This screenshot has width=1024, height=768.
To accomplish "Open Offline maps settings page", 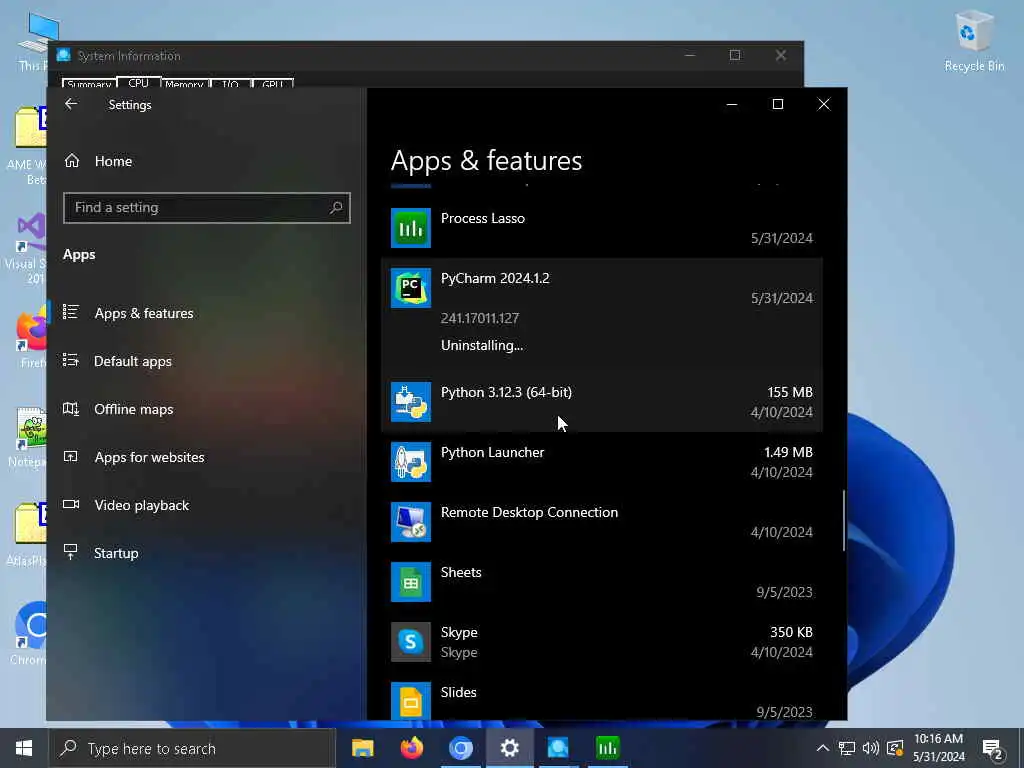I will pos(133,409).
